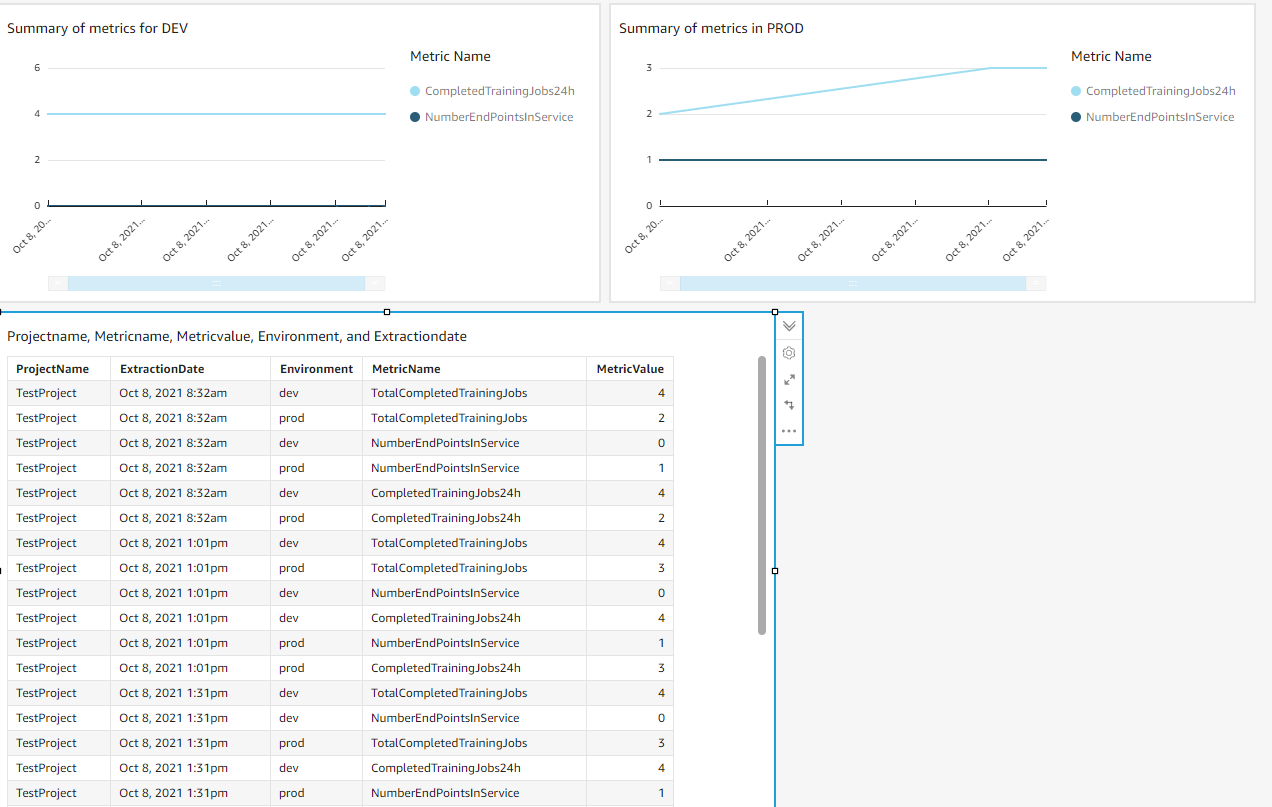Click CompletedTrainingJobs24h legend dot in DEV chart

415,91
